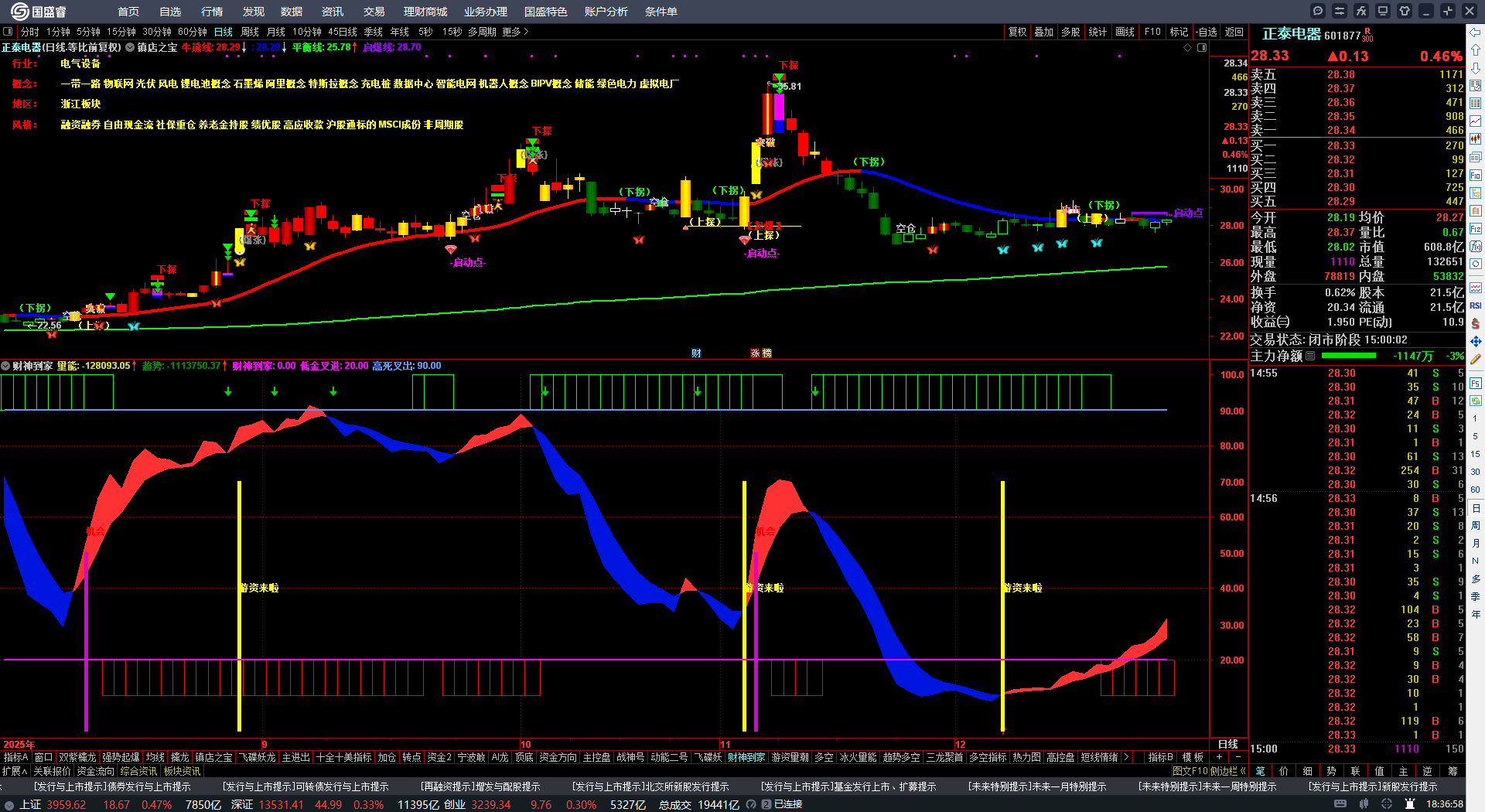
Task: Click the candlestick chart icon in sidebar
Action: coord(1476,139)
